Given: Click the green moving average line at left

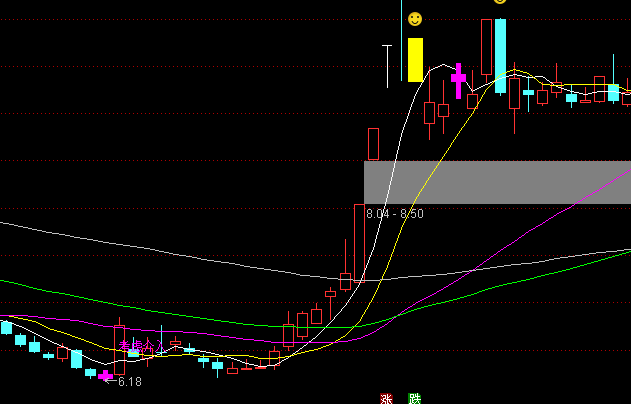Looking at the screenshot, I should tap(30, 287).
